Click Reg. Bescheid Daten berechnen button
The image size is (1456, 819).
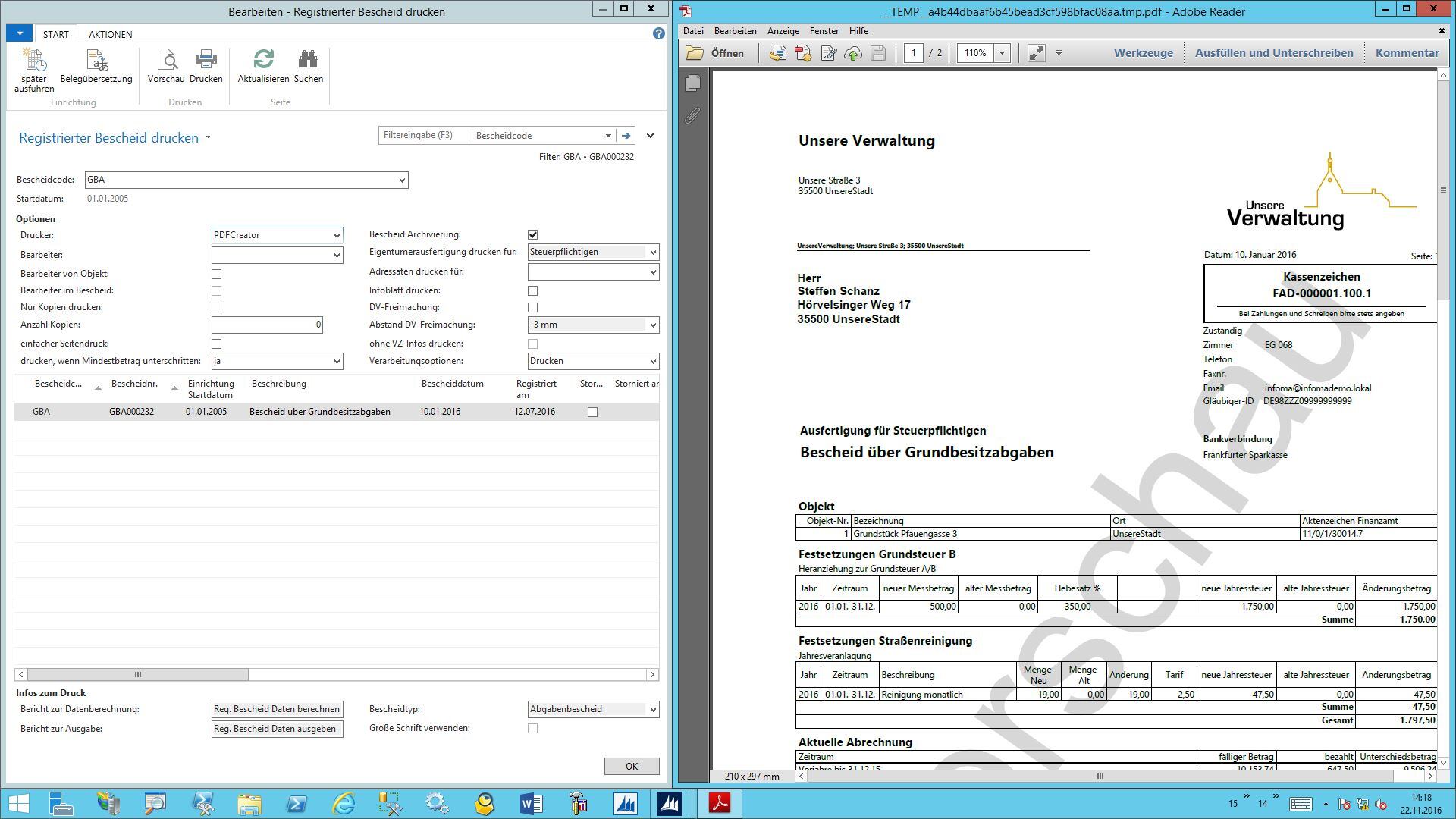pyautogui.click(x=277, y=710)
